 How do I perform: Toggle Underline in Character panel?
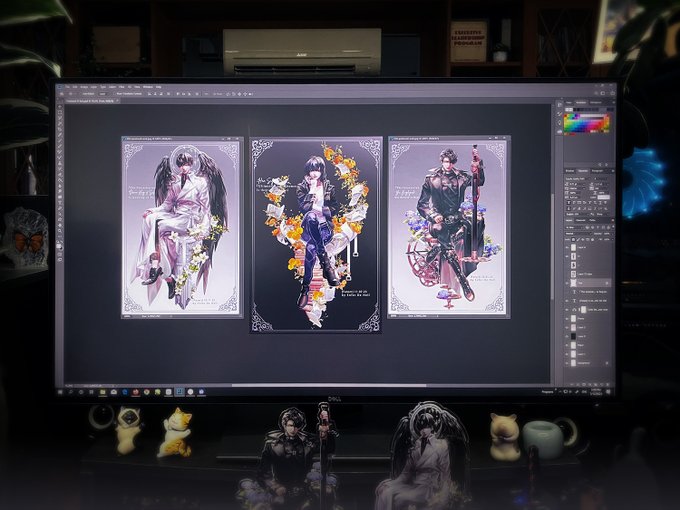600,203
